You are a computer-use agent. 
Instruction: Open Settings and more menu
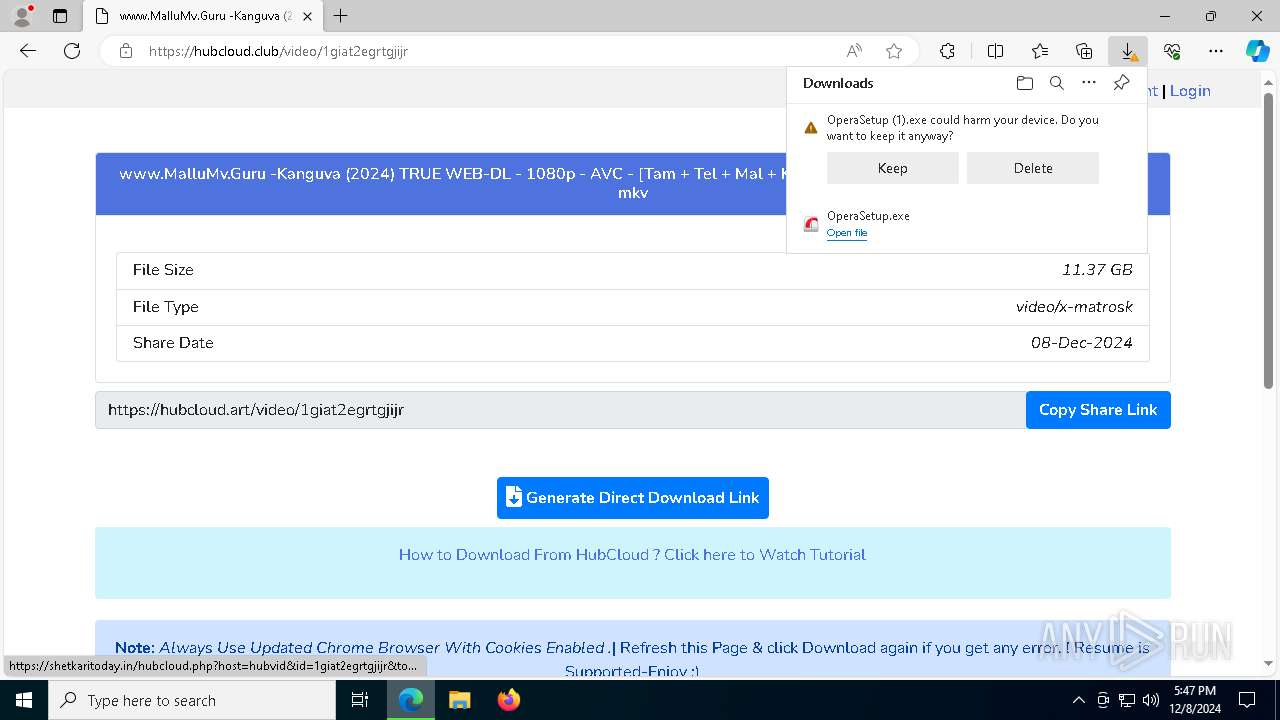point(1216,51)
